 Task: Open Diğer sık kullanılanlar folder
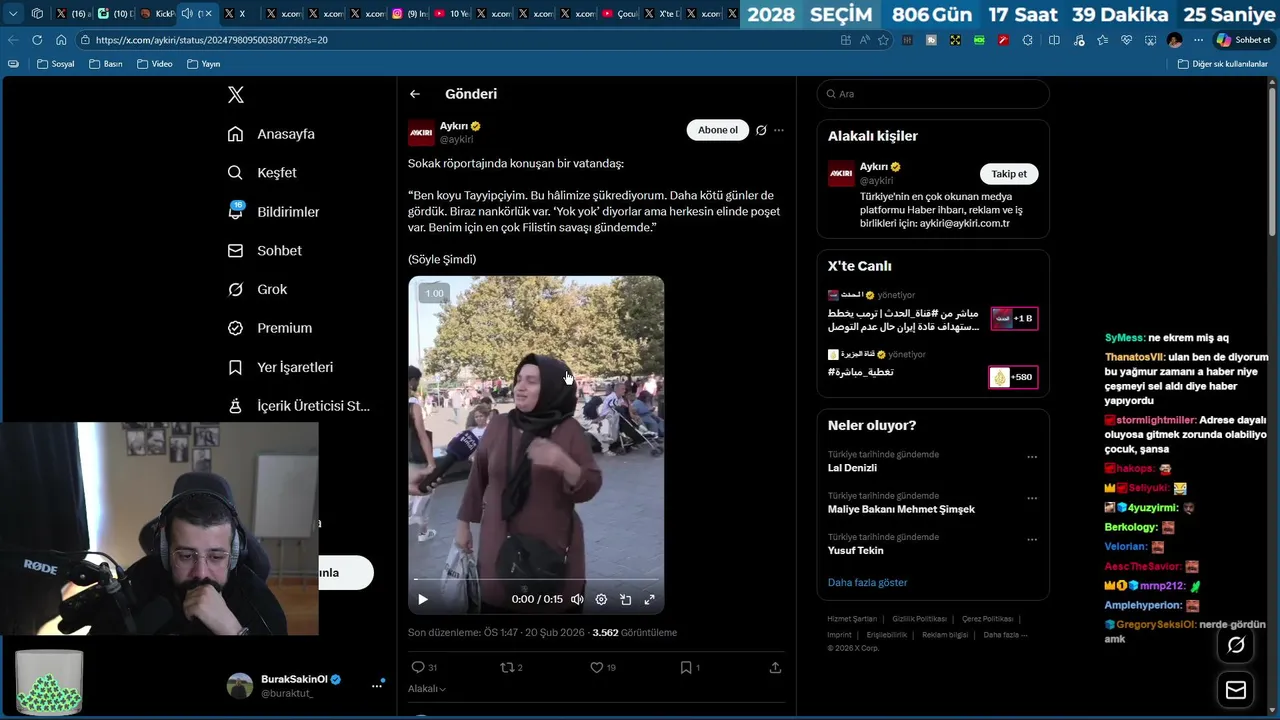(1222, 64)
